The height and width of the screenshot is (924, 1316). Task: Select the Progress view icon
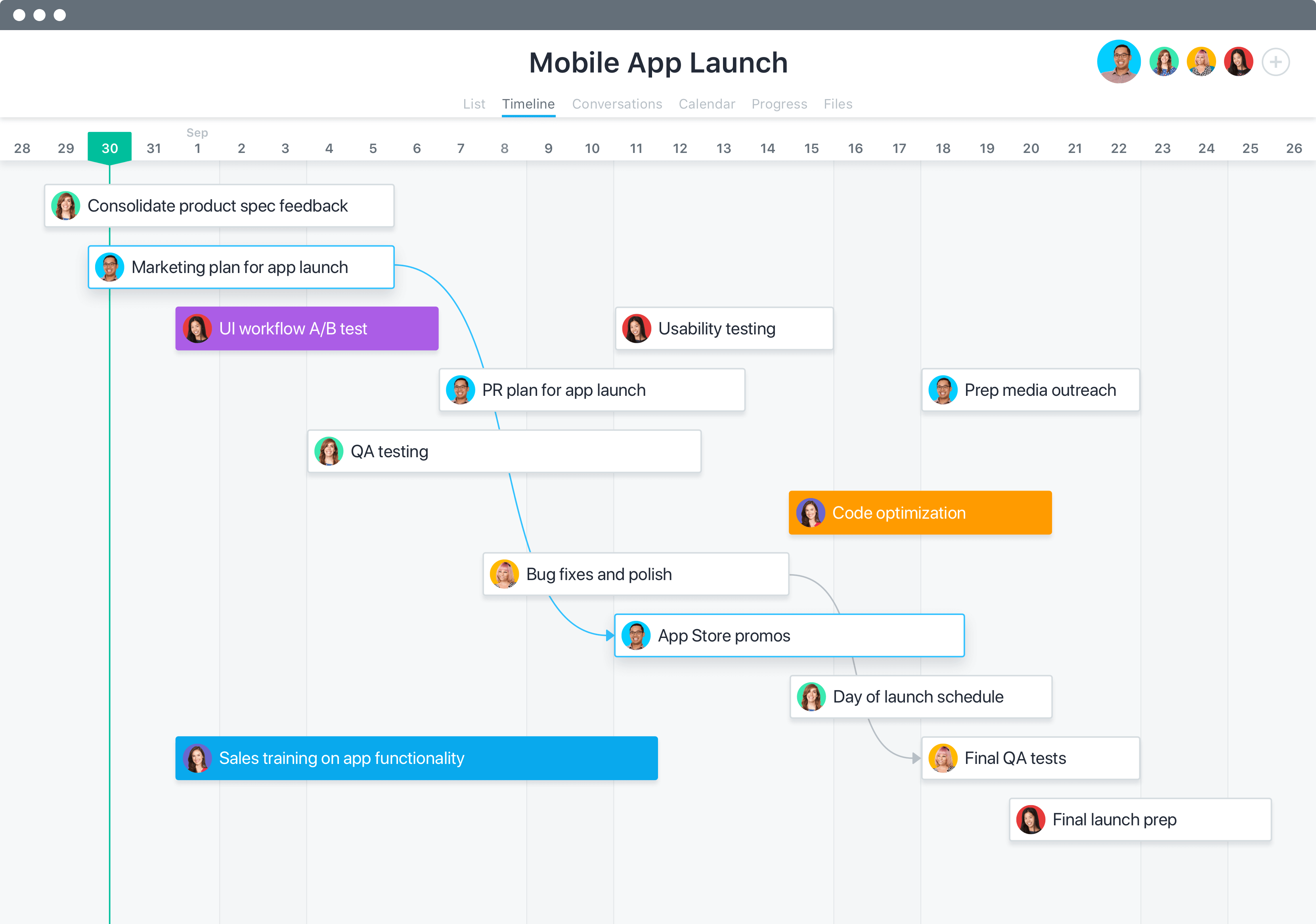(x=779, y=103)
